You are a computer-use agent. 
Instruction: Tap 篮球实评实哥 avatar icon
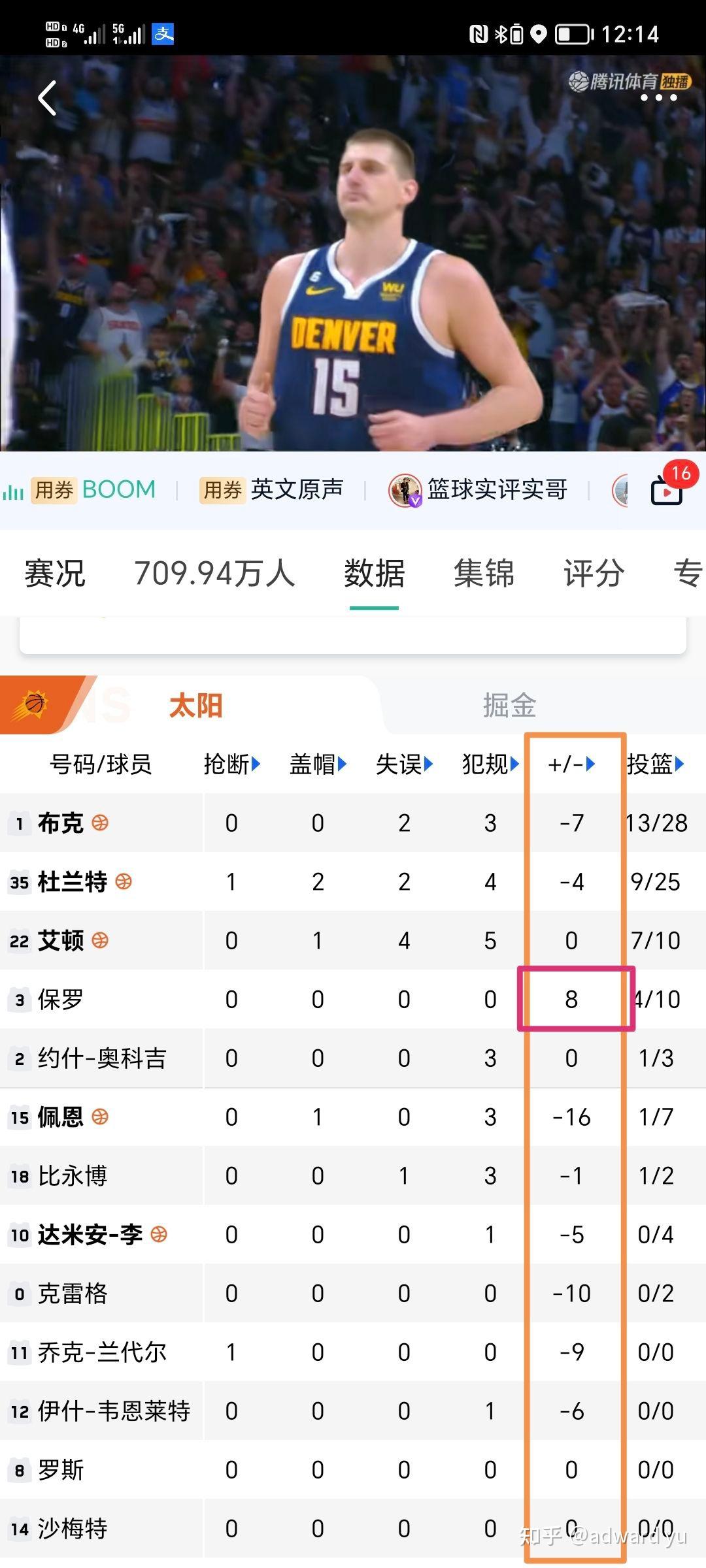point(405,490)
